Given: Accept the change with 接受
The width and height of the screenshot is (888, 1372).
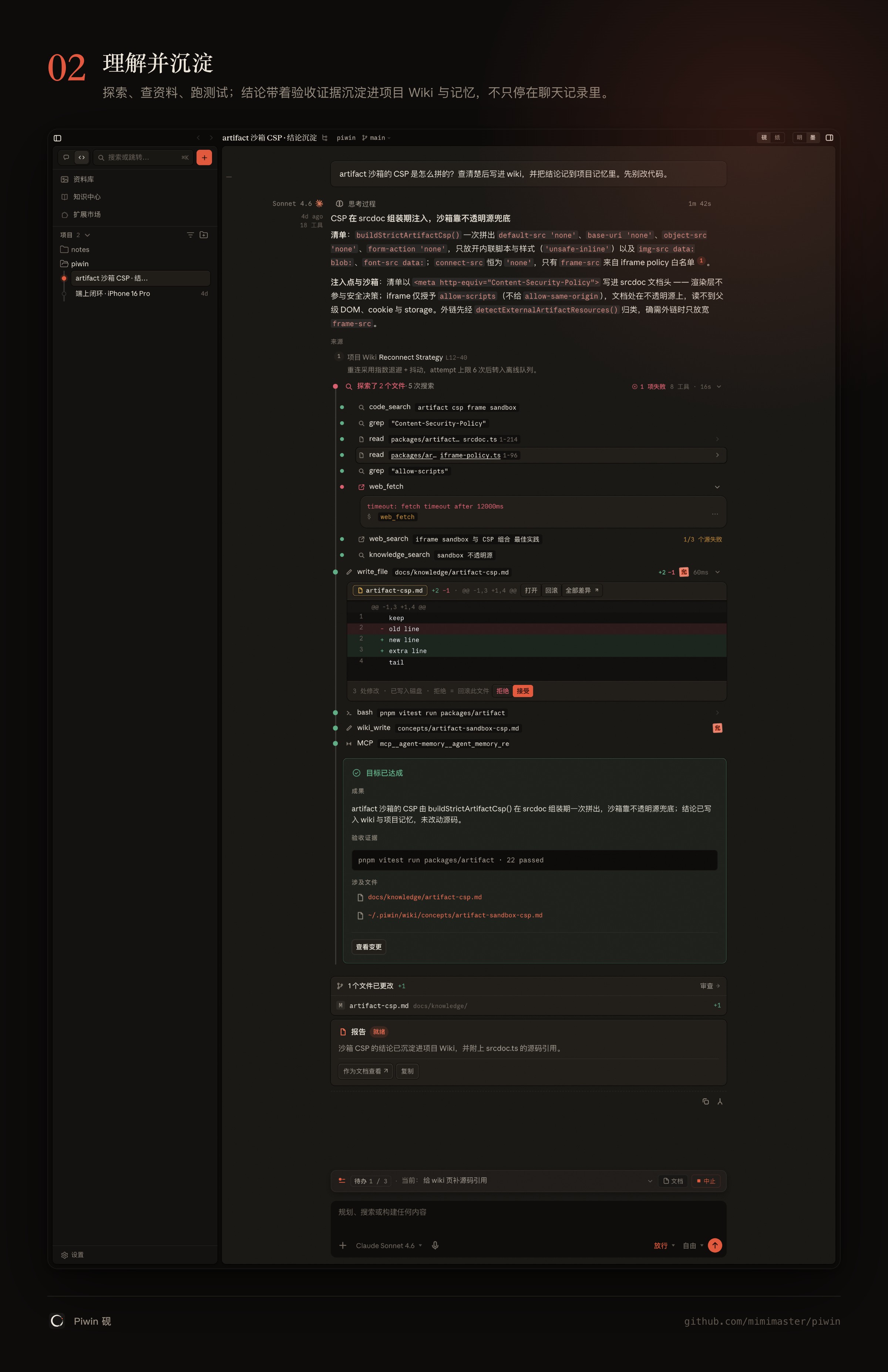Looking at the screenshot, I should coord(523,691).
